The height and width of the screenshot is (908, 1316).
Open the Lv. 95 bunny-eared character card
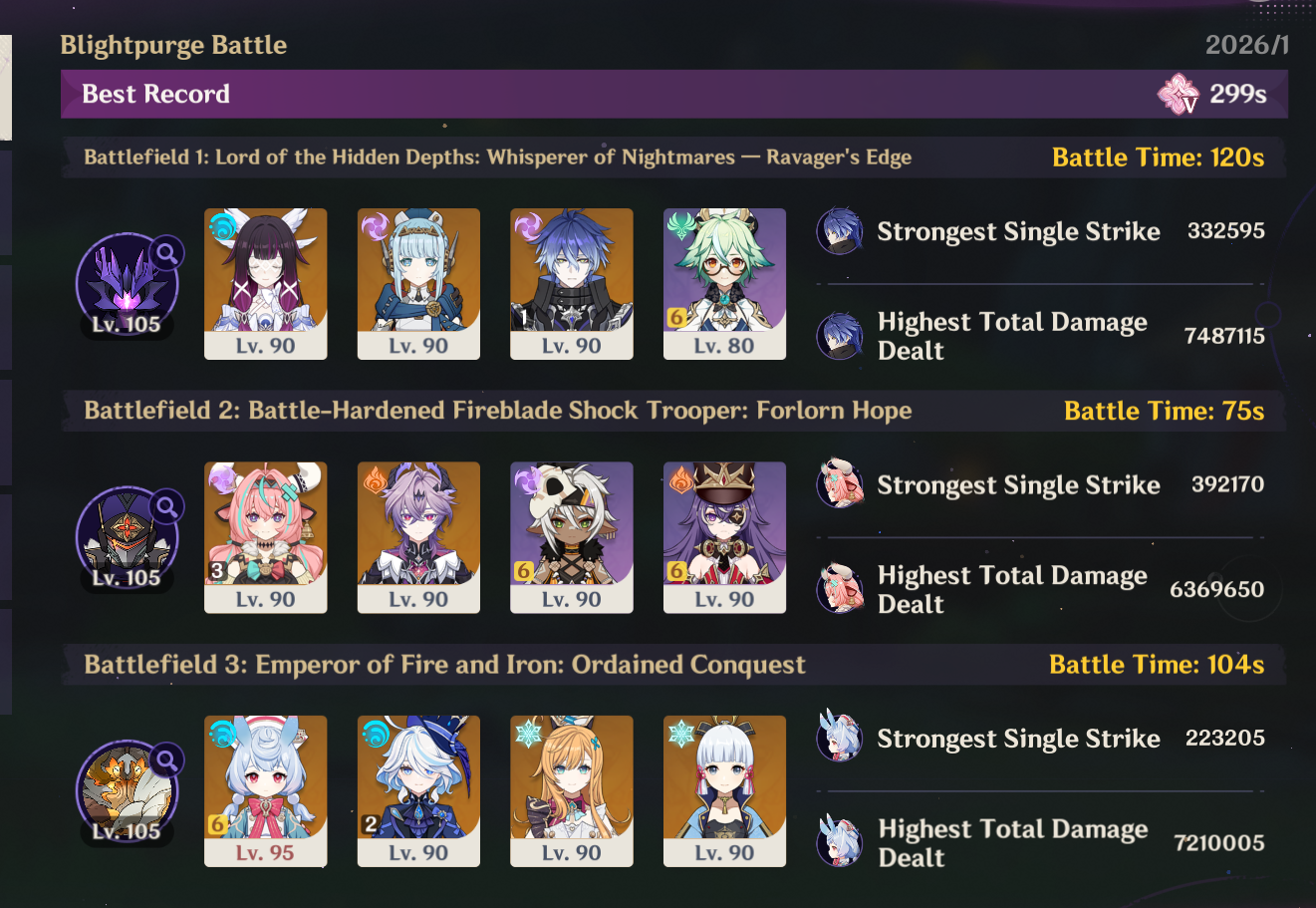pyautogui.click(x=265, y=791)
